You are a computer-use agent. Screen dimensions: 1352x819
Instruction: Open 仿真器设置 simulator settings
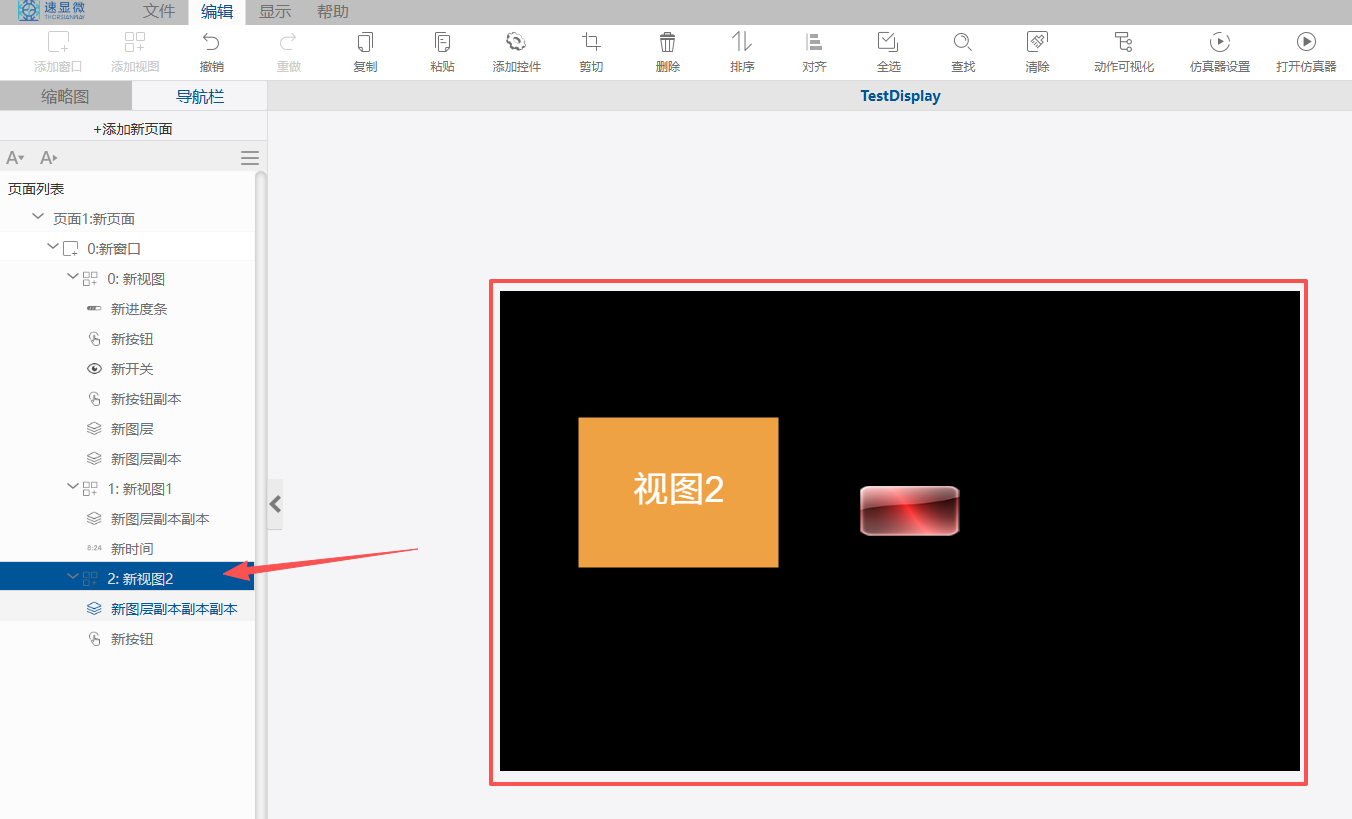(x=1220, y=42)
